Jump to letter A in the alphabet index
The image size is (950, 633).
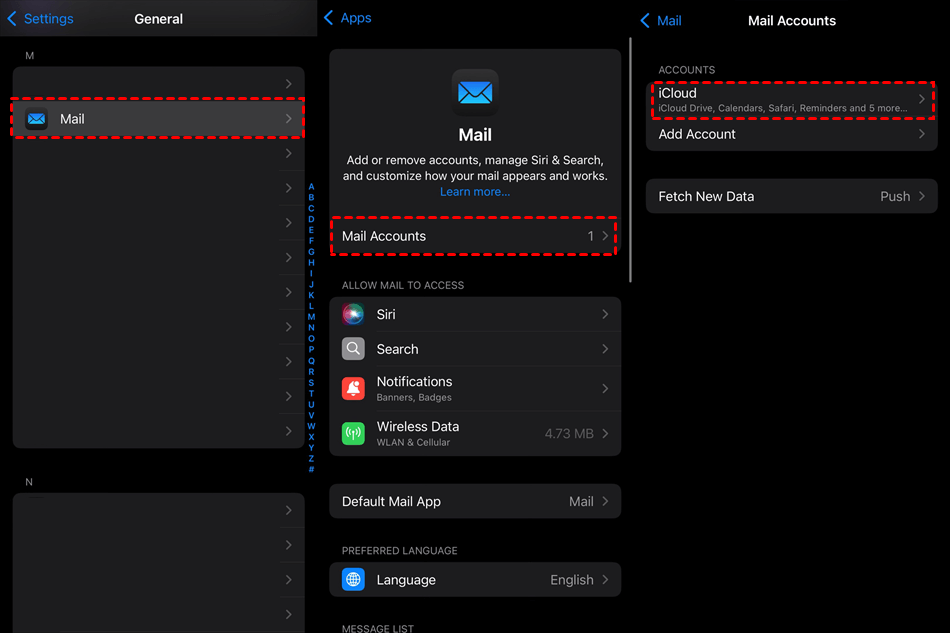pyautogui.click(x=311, y=187)
